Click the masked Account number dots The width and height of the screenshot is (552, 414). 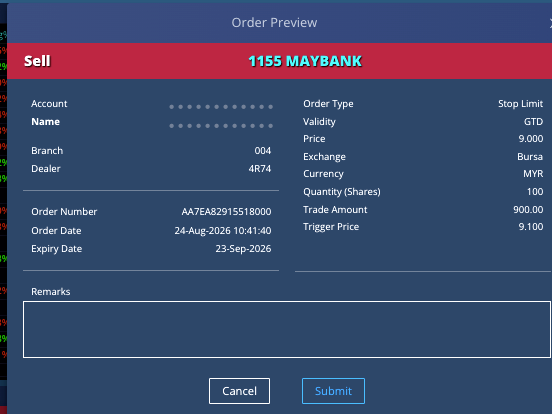(221, 107)
